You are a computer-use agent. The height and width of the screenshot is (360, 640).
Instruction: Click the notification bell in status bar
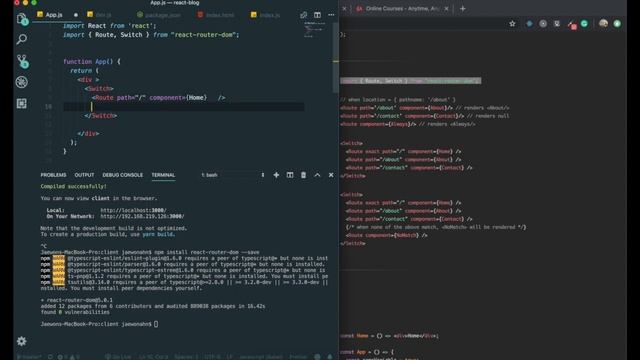tap(330, 357)
